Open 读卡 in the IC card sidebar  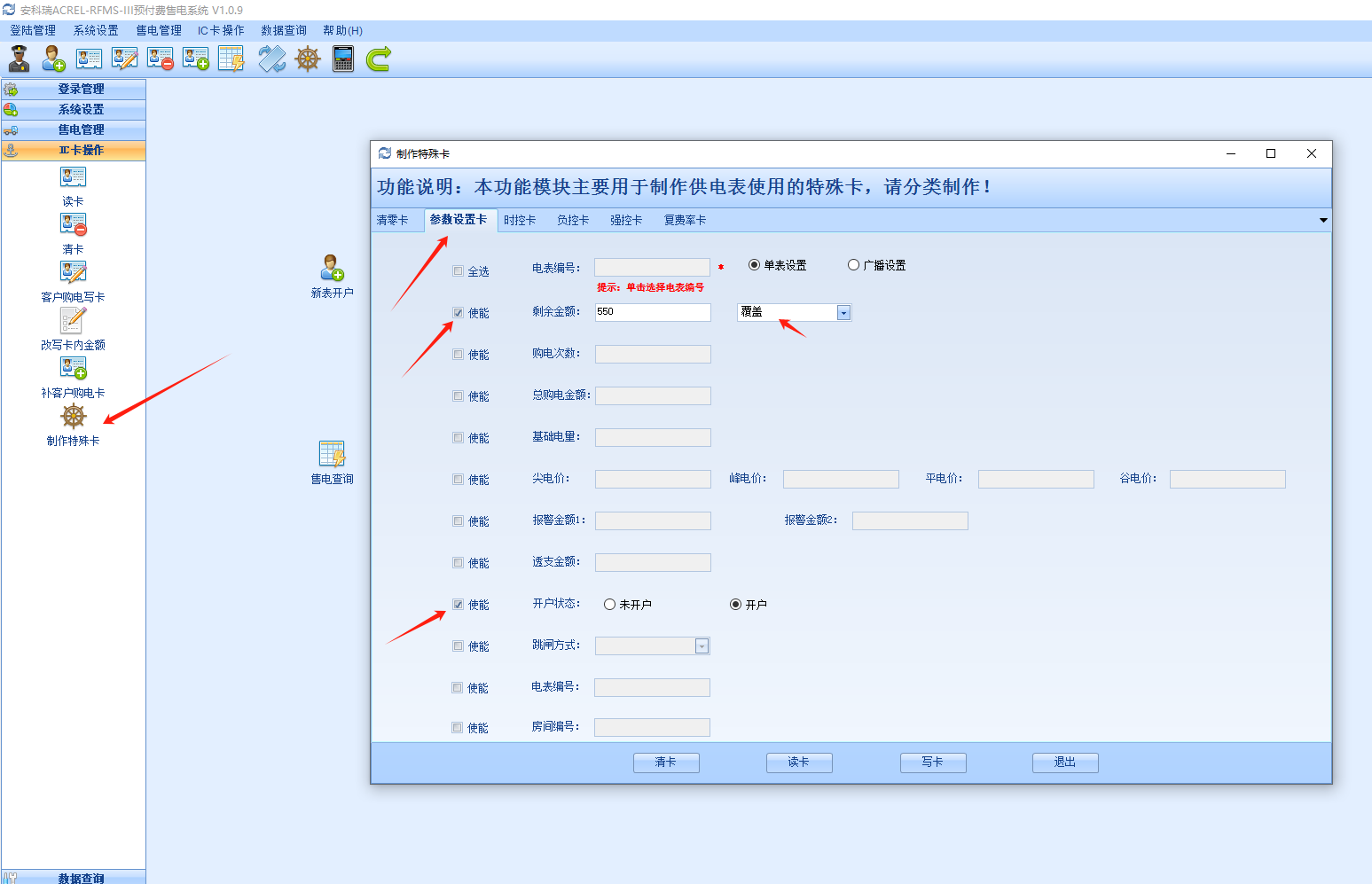(x=73, y=177)
